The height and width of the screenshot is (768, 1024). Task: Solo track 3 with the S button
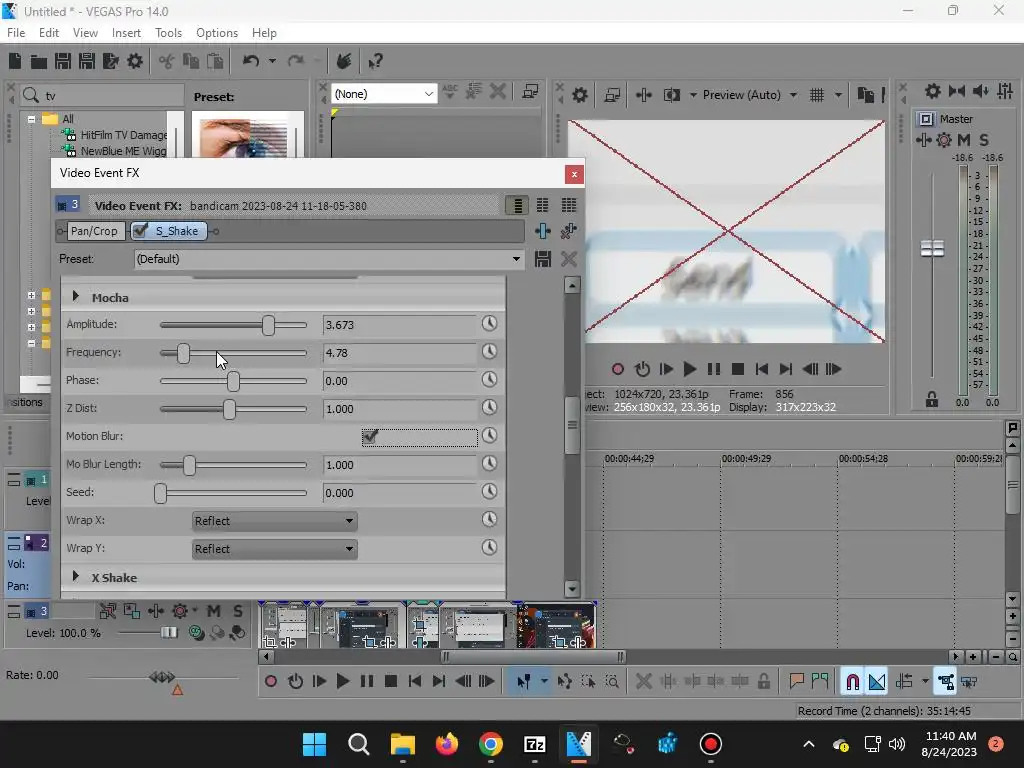pyautogui.click(x=238, y=611)
